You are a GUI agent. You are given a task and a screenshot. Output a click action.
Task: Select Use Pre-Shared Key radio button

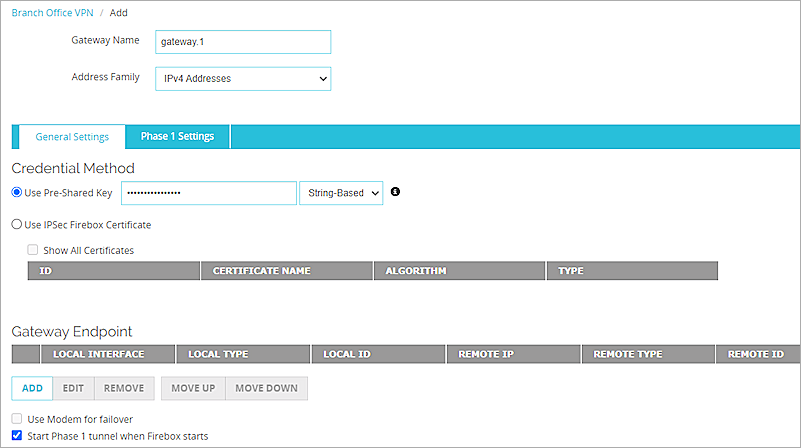click(17, 193)
